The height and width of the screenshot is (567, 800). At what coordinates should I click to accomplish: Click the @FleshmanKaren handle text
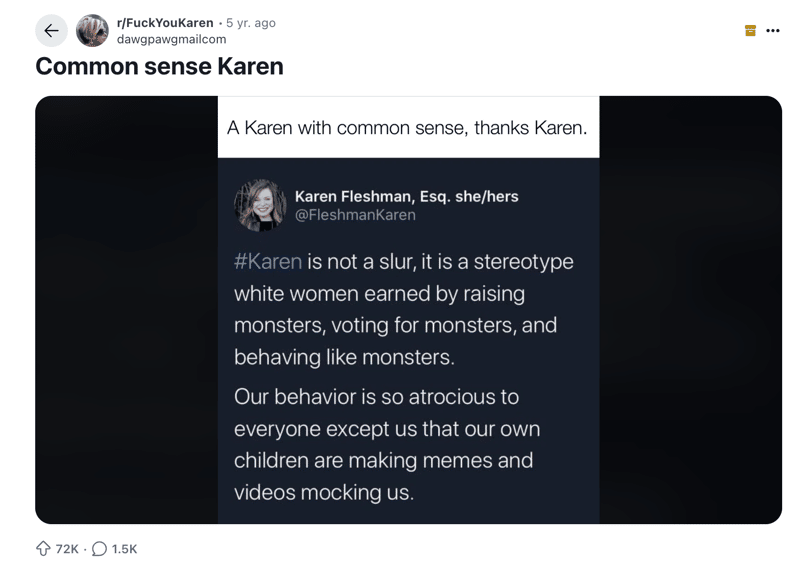[355, 215]
